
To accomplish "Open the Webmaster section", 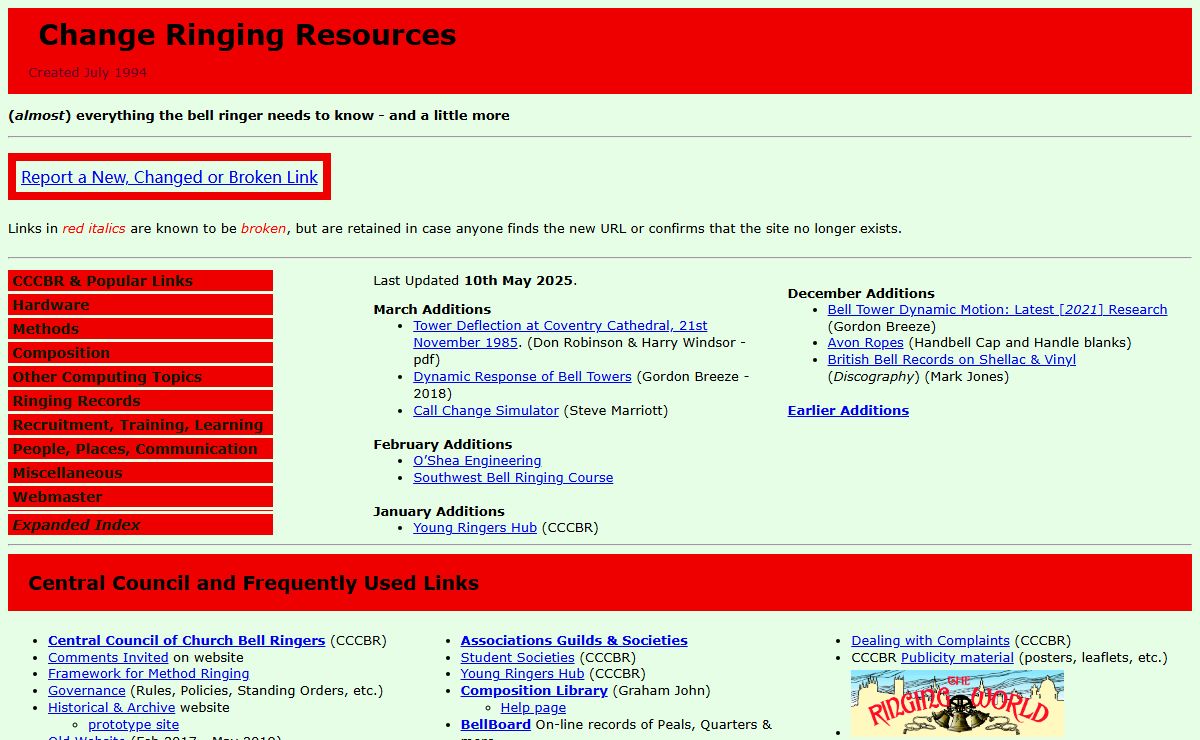I will click(x=140, y=497).
